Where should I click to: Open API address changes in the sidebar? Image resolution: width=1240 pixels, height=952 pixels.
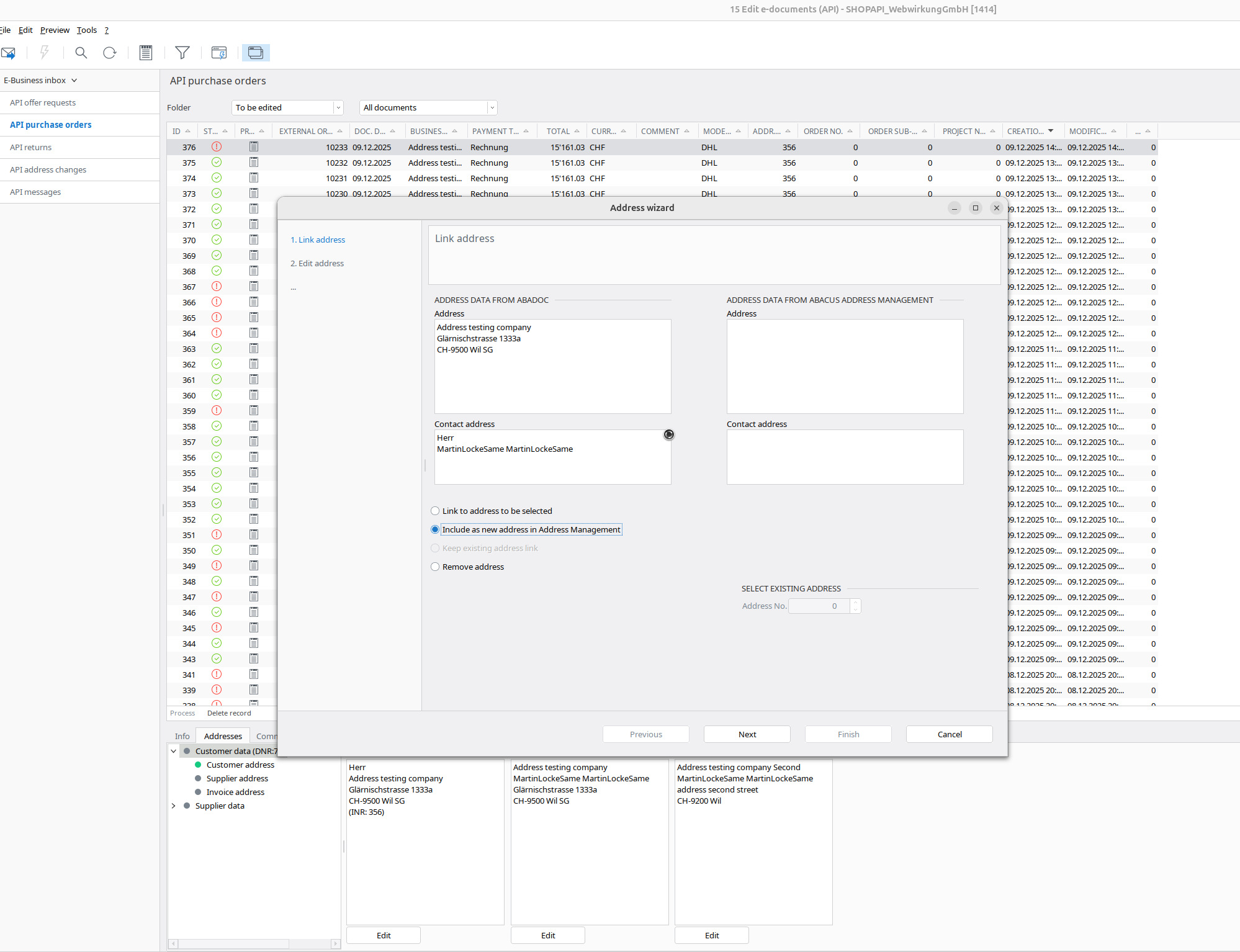[x=48, y=169]
